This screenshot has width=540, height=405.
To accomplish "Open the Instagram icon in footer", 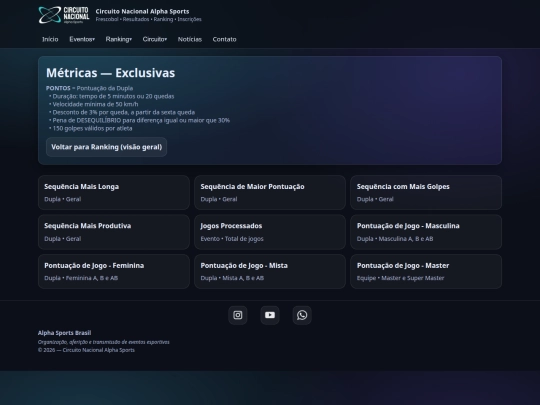I will [x=238, y=315].
